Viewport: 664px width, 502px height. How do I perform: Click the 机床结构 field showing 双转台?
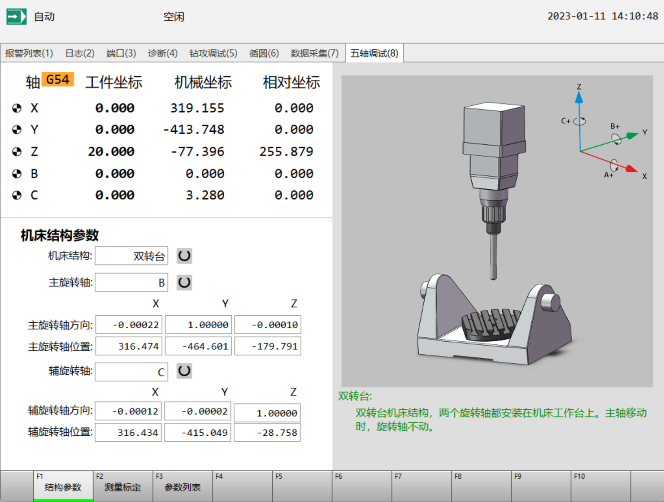[132, 256]
